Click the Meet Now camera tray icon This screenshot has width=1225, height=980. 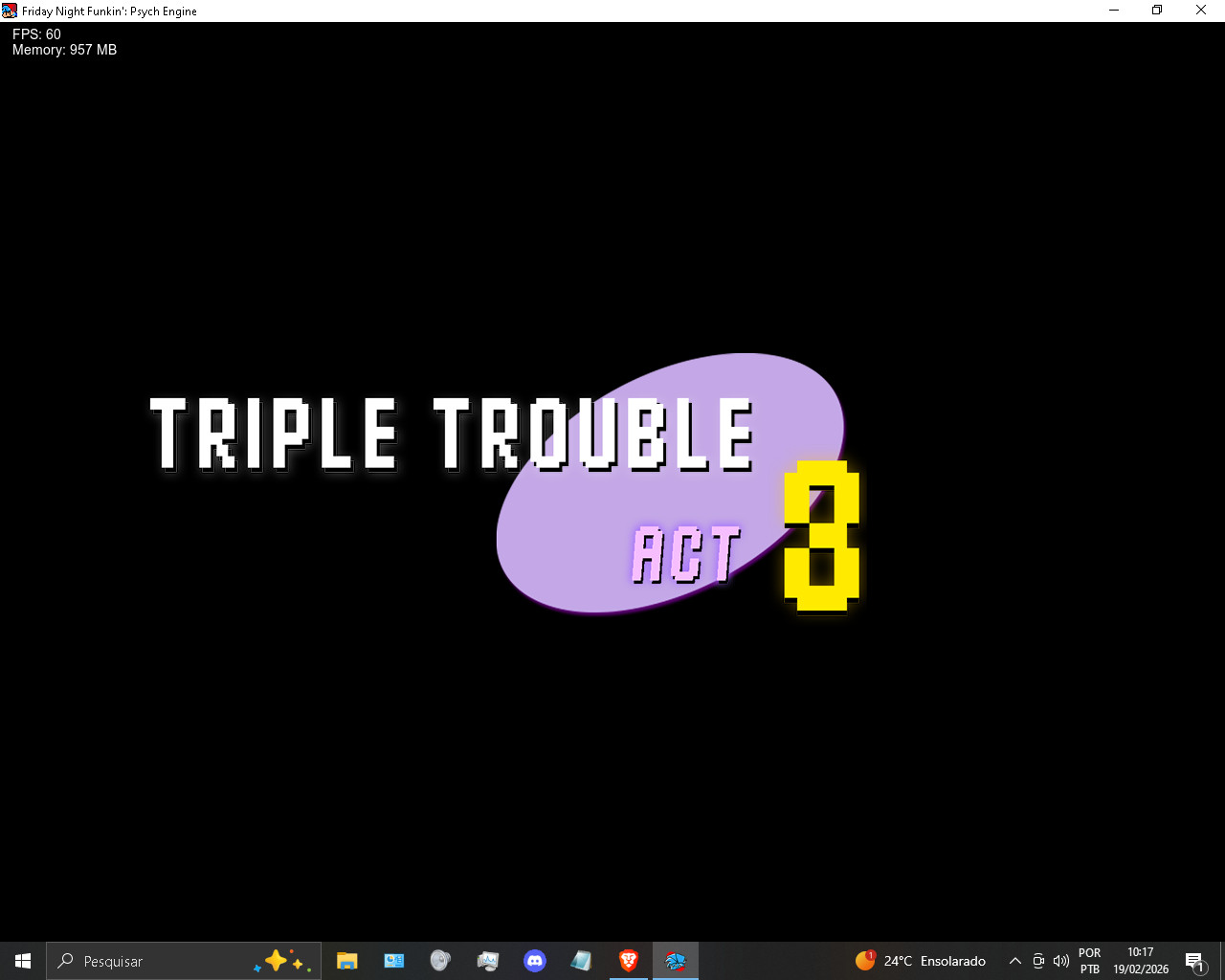pos(1038,961)
